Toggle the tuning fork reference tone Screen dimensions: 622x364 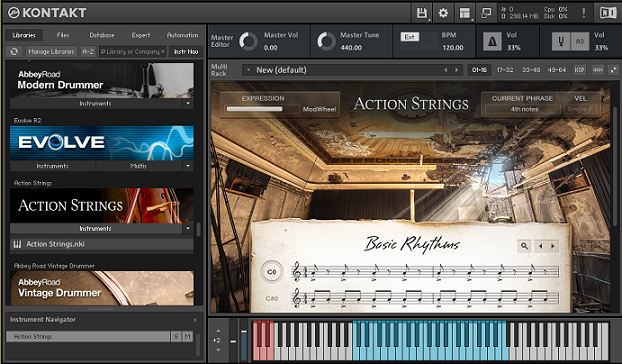pos(561,42)
